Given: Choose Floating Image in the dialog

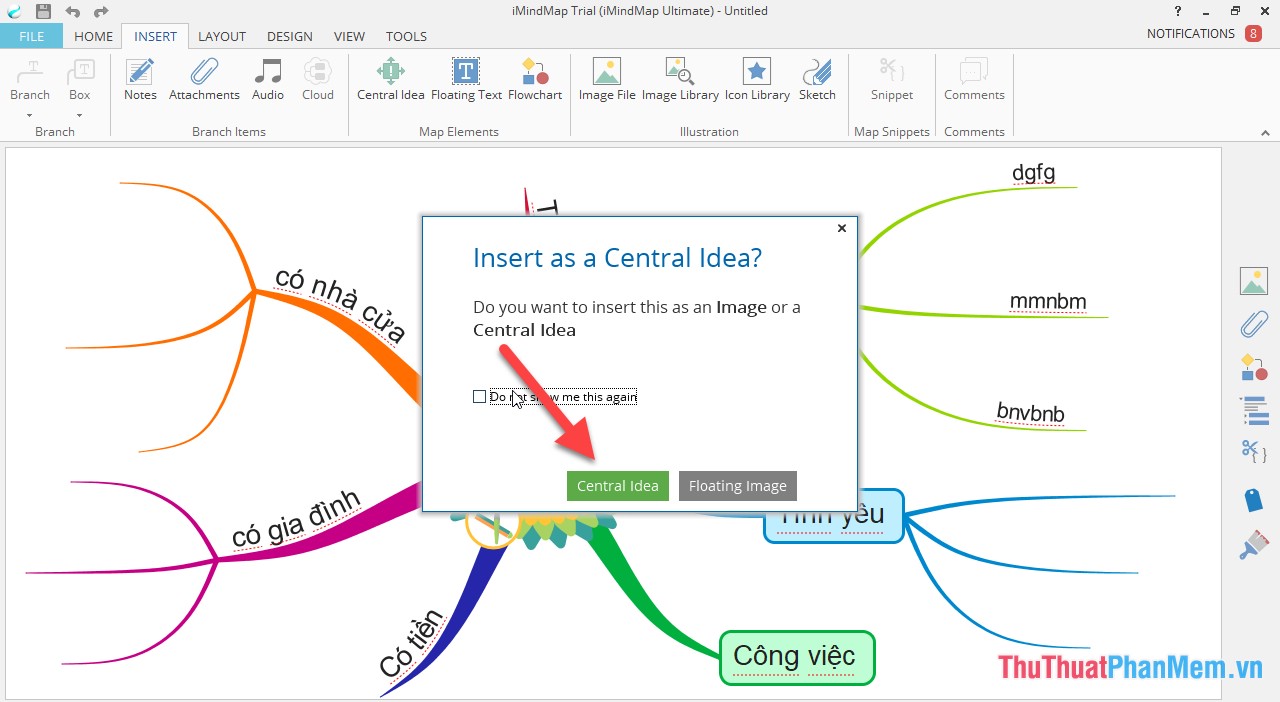Looking at the screenshot, I should pyautogui.click(x=737, y=486).
